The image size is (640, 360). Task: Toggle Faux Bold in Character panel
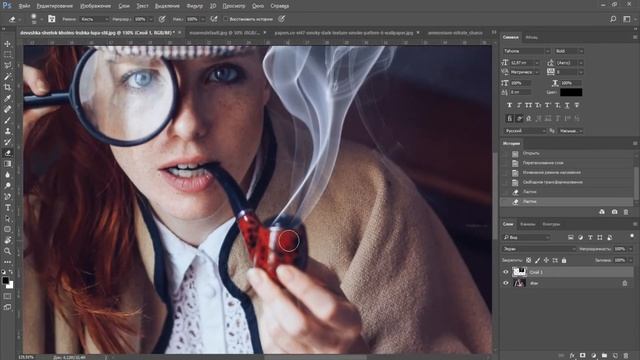point(509,105)
